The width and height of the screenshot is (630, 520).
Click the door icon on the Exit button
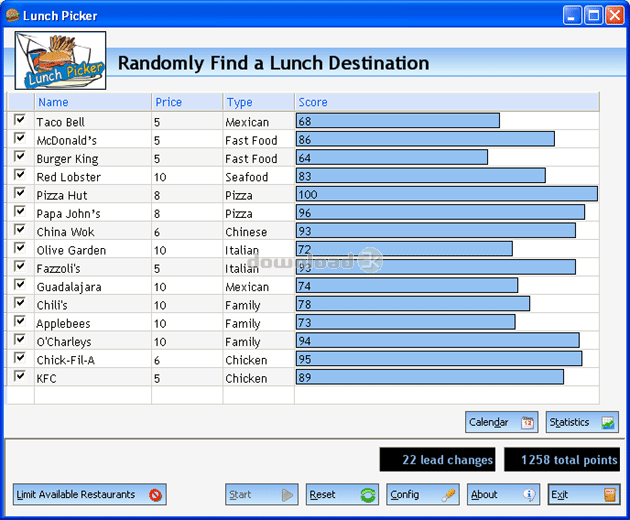[610, 495]
